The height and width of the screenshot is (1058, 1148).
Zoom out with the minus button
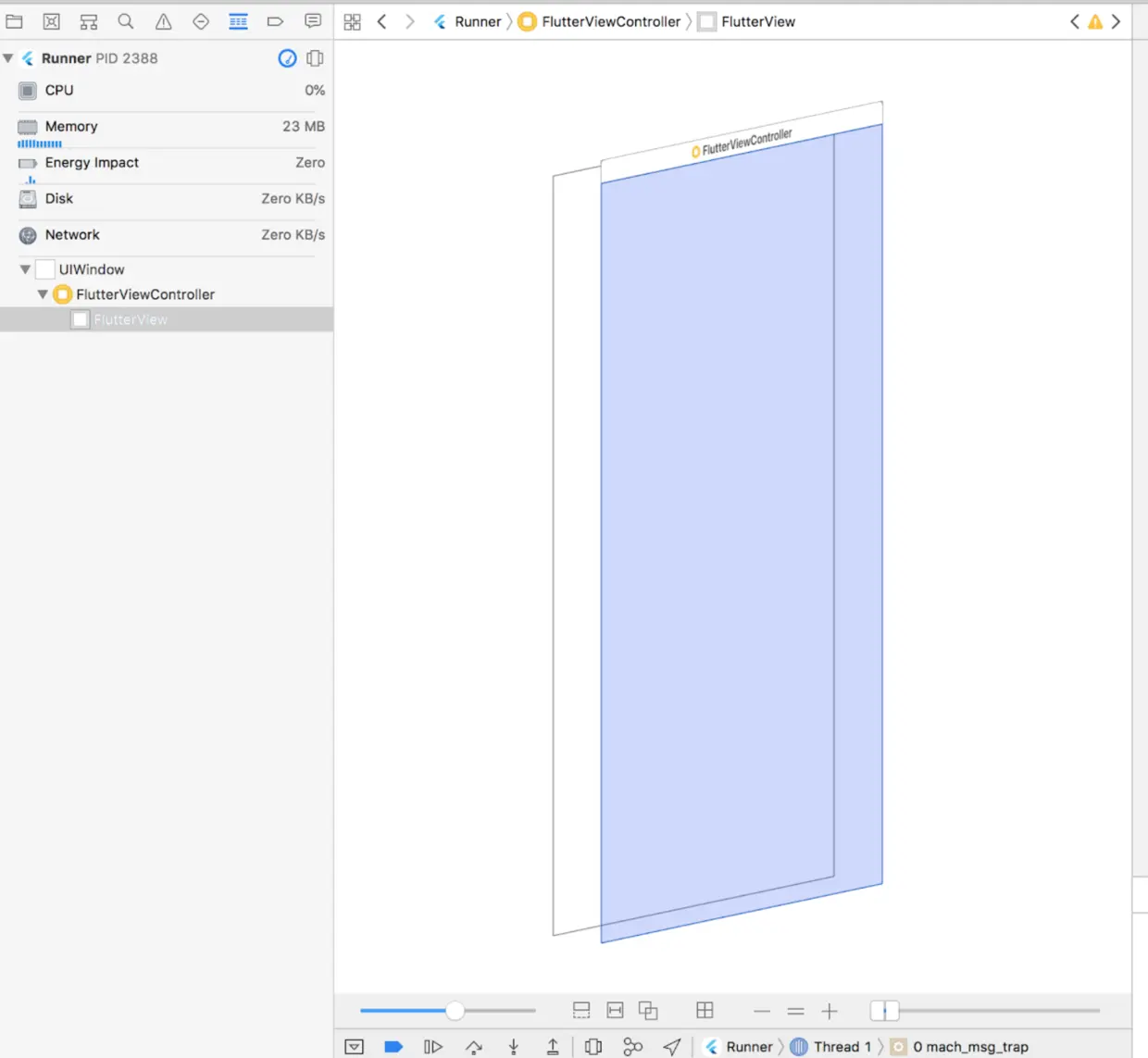click(x=762, y=1011)
